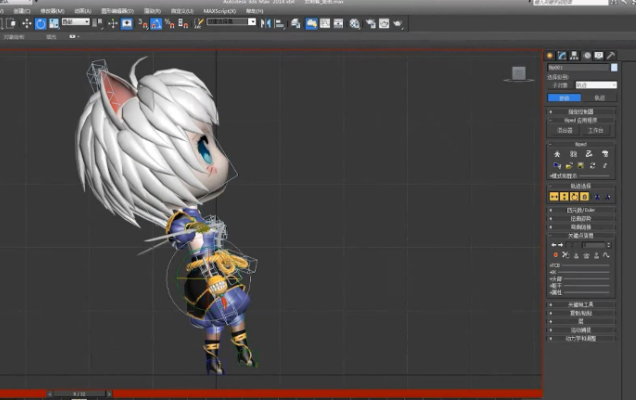Enable Biped Figure Mode
Viewport: 636px width, 400px height.
(556, 154)
